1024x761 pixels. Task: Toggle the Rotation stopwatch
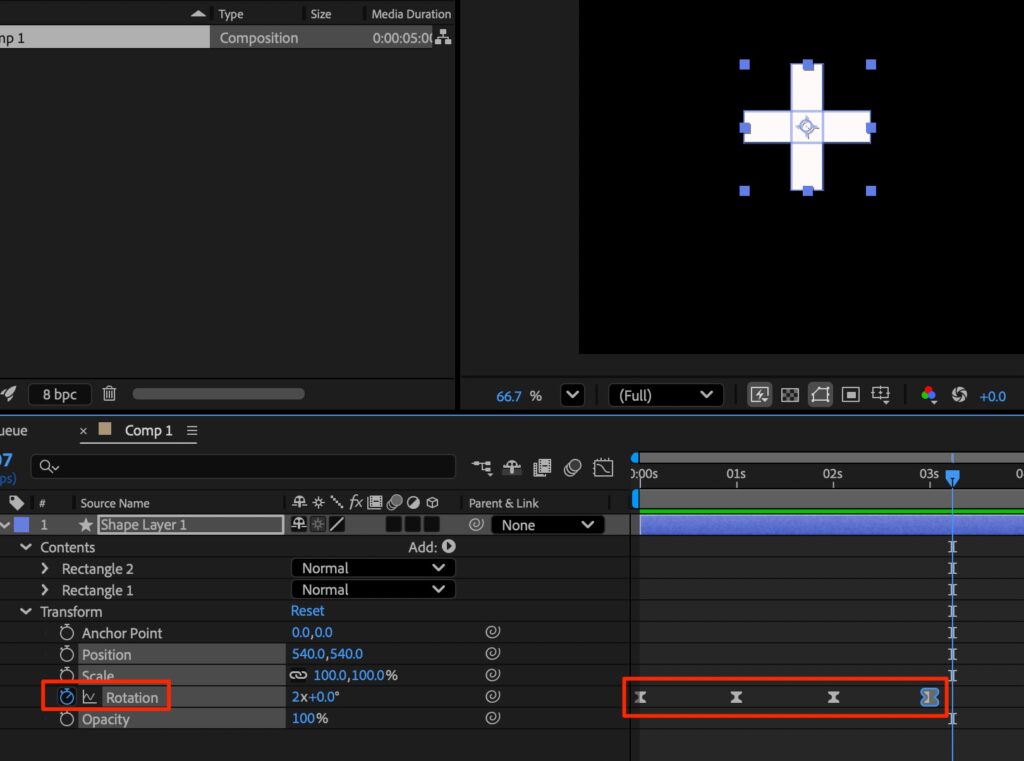(67, 697)
